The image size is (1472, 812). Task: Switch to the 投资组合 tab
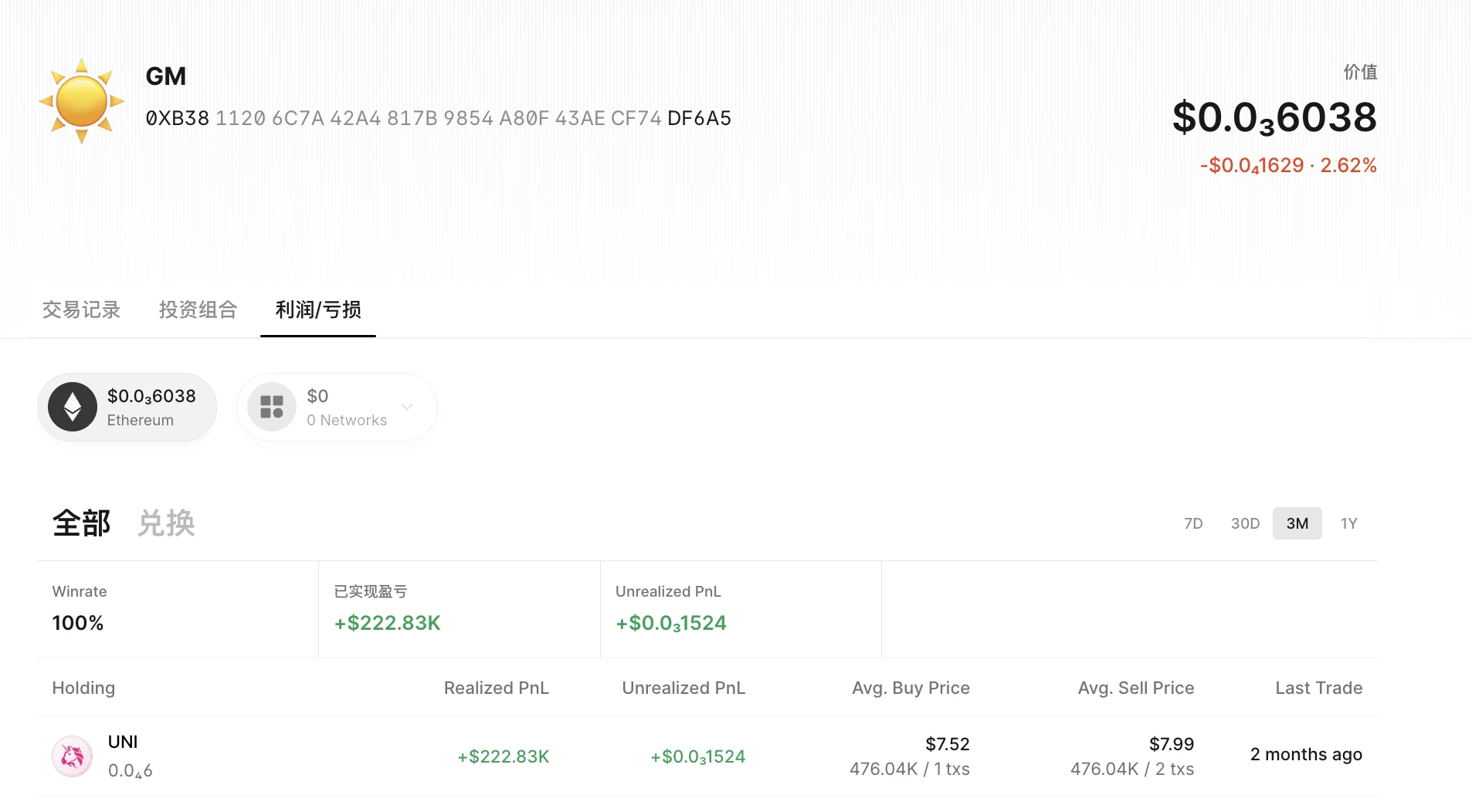click(198, 310)
